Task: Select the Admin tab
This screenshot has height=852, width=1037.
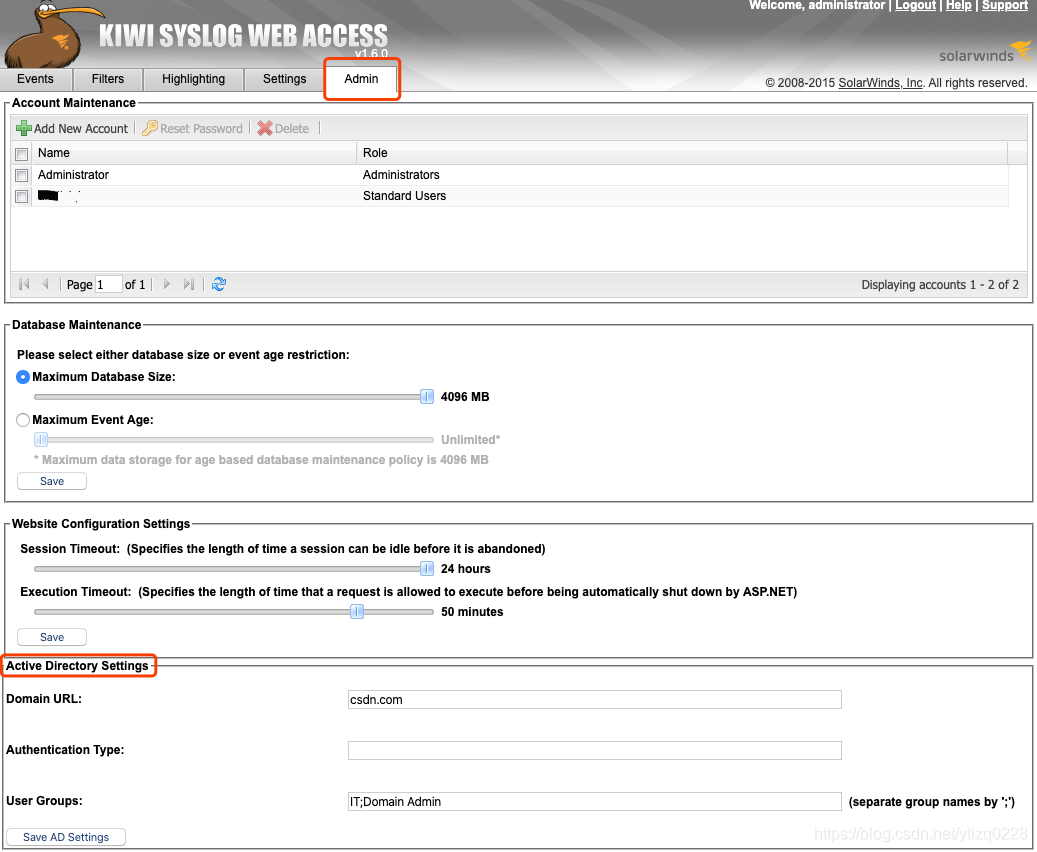Action: coord(361,79)
